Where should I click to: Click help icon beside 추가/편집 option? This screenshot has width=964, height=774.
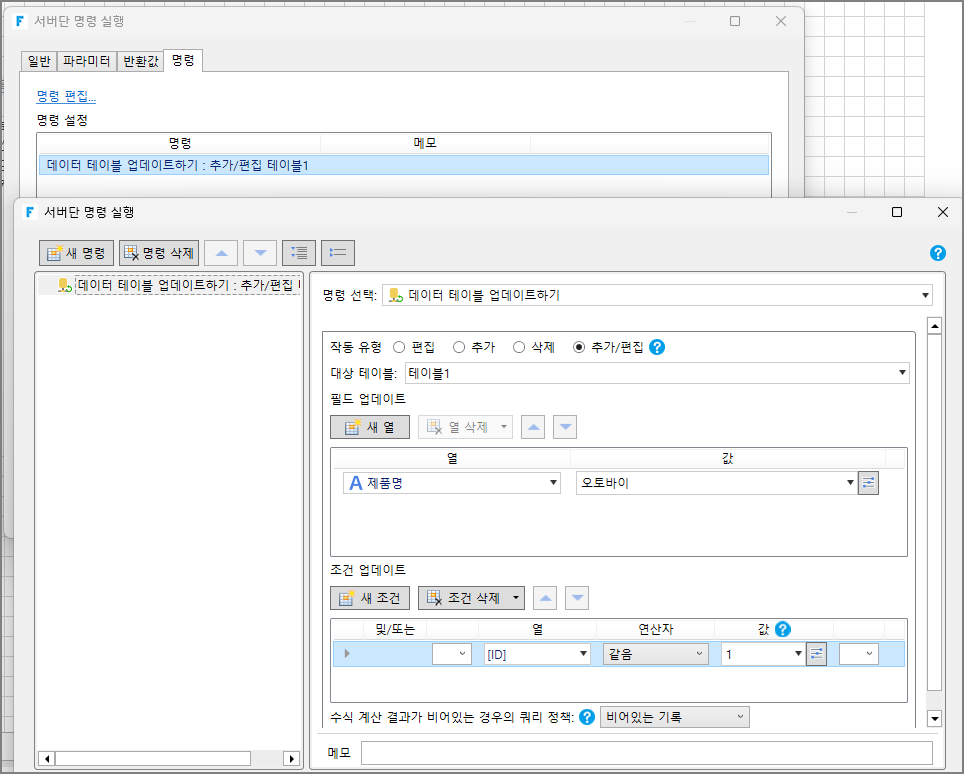coord(657,347)
